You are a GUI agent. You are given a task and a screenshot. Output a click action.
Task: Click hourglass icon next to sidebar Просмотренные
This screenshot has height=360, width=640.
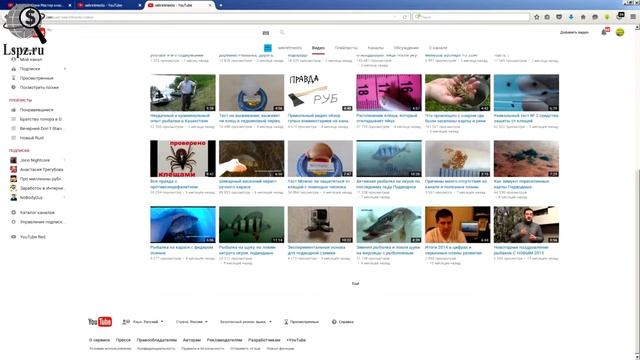point(13,78)
